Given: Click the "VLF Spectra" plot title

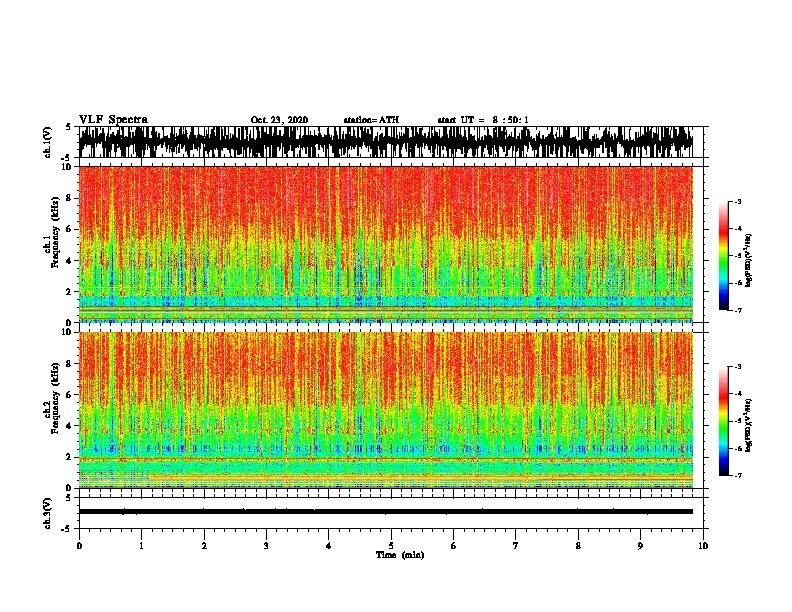Looking at the screenshot, I should 113,120.
